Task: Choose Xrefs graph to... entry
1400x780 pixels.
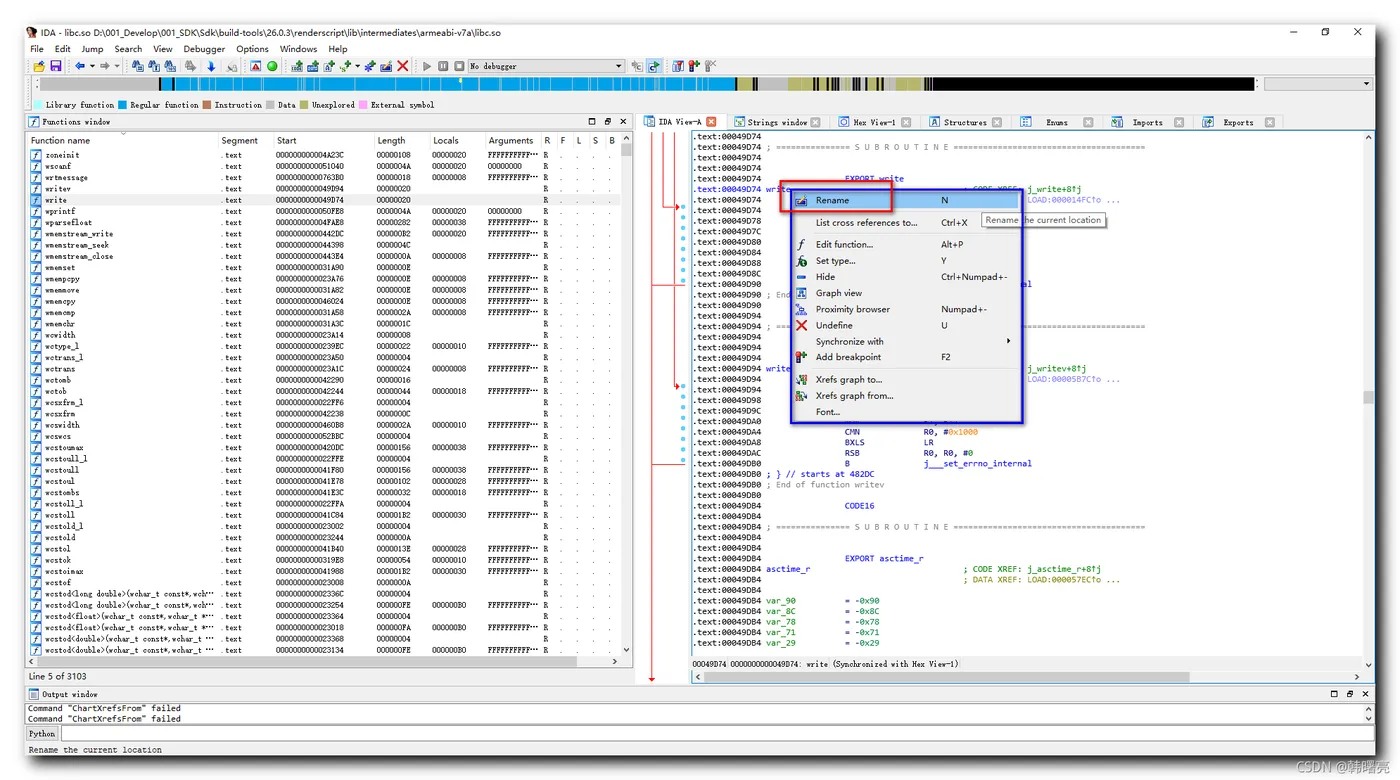Action: tap(907, 379)
